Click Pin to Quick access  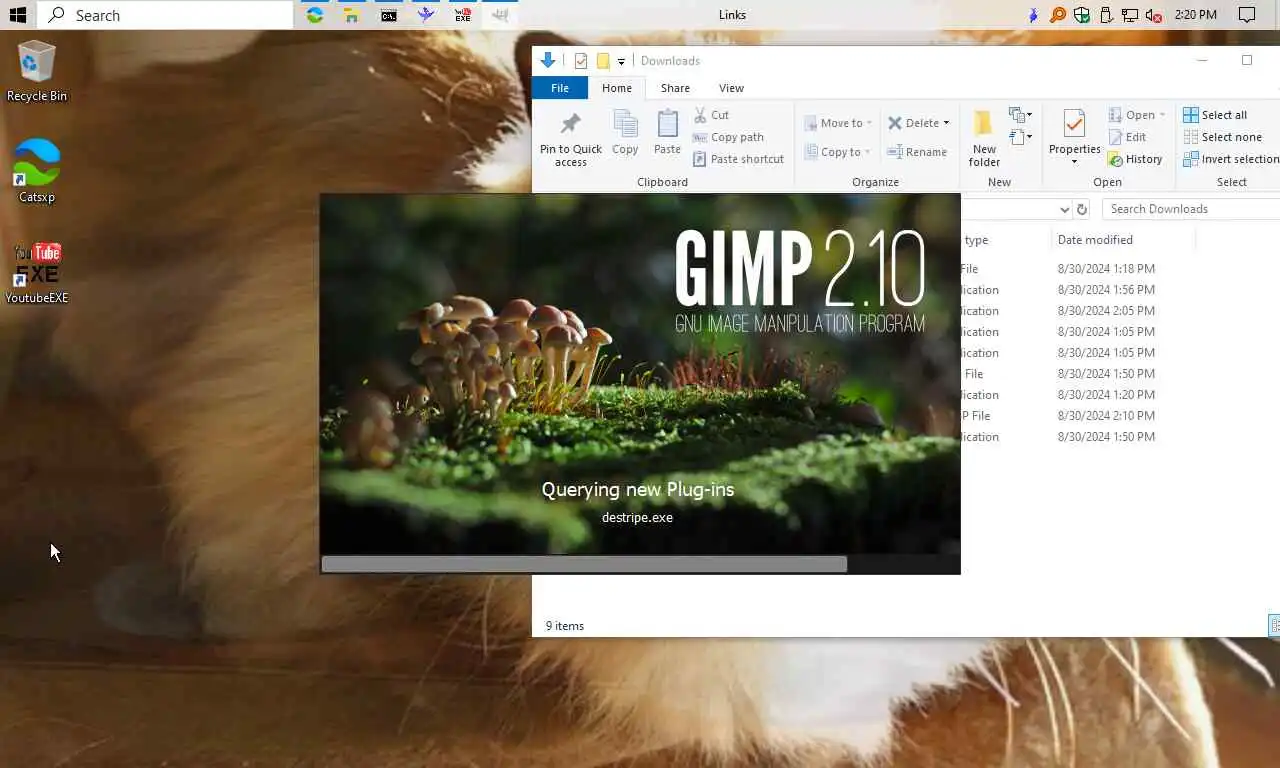(571, 139)
